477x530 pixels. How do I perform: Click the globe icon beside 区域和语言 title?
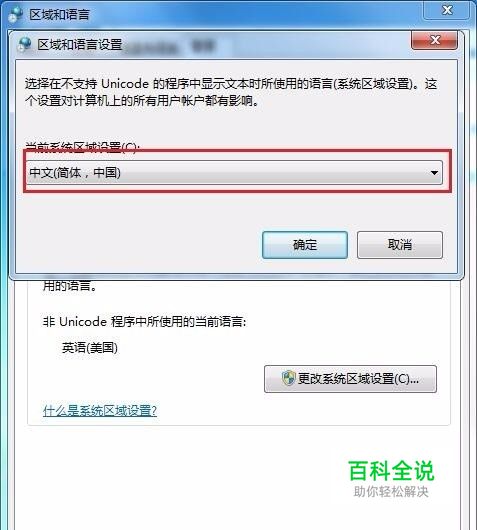coord(15,14)
